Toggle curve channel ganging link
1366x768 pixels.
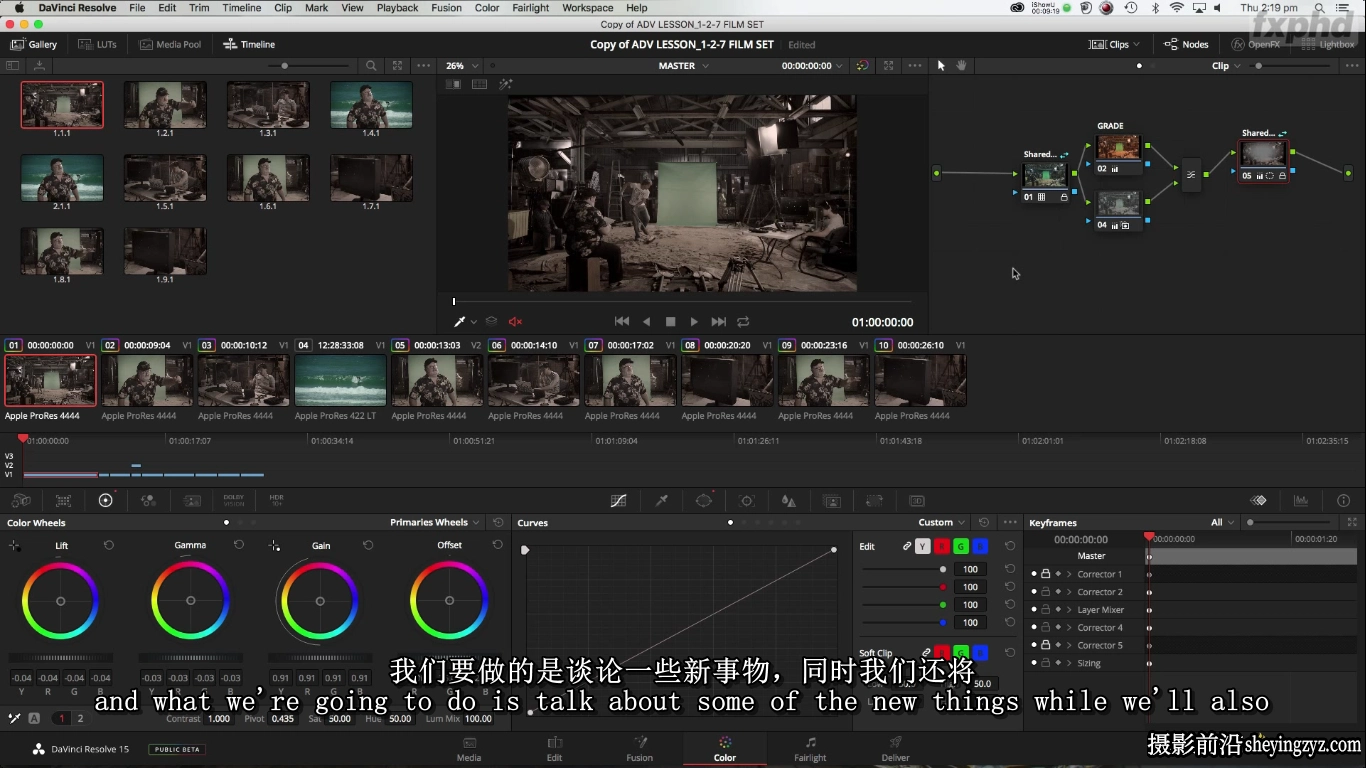click(x=907, y=546)
